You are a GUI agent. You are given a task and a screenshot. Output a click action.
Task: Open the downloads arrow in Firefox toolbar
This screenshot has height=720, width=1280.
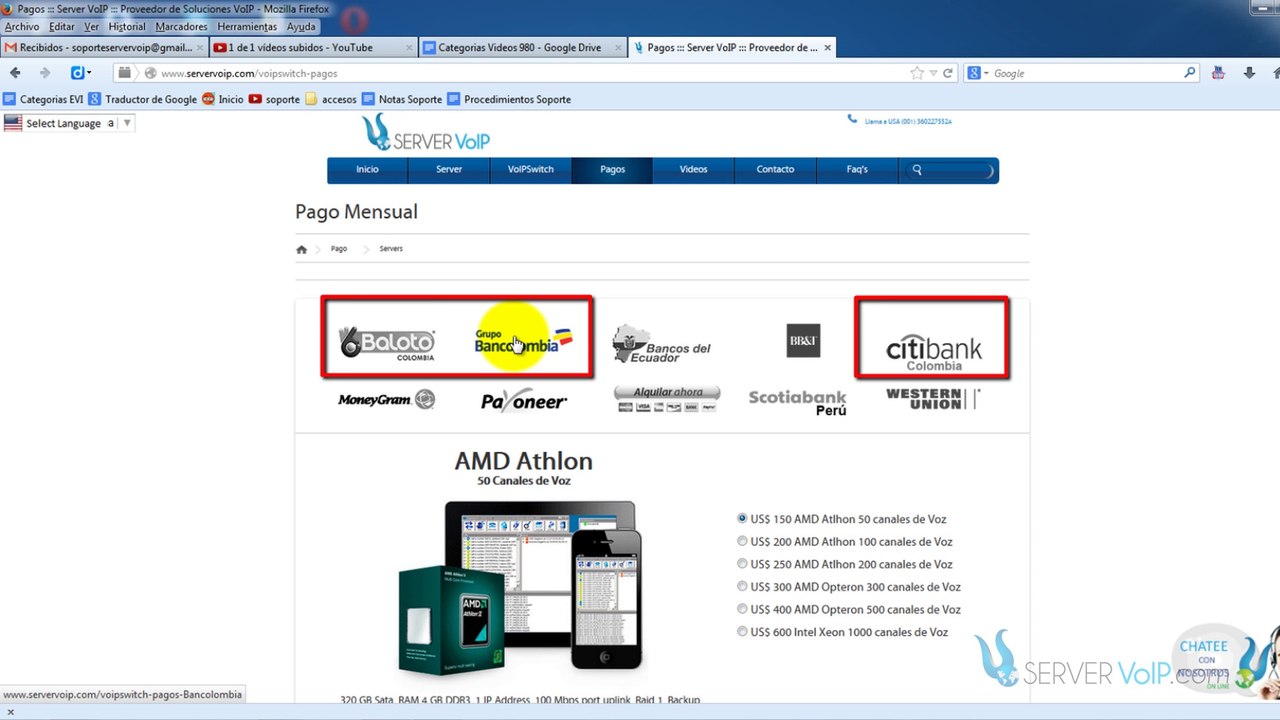pyautogui.click(x=1249, y=73)
